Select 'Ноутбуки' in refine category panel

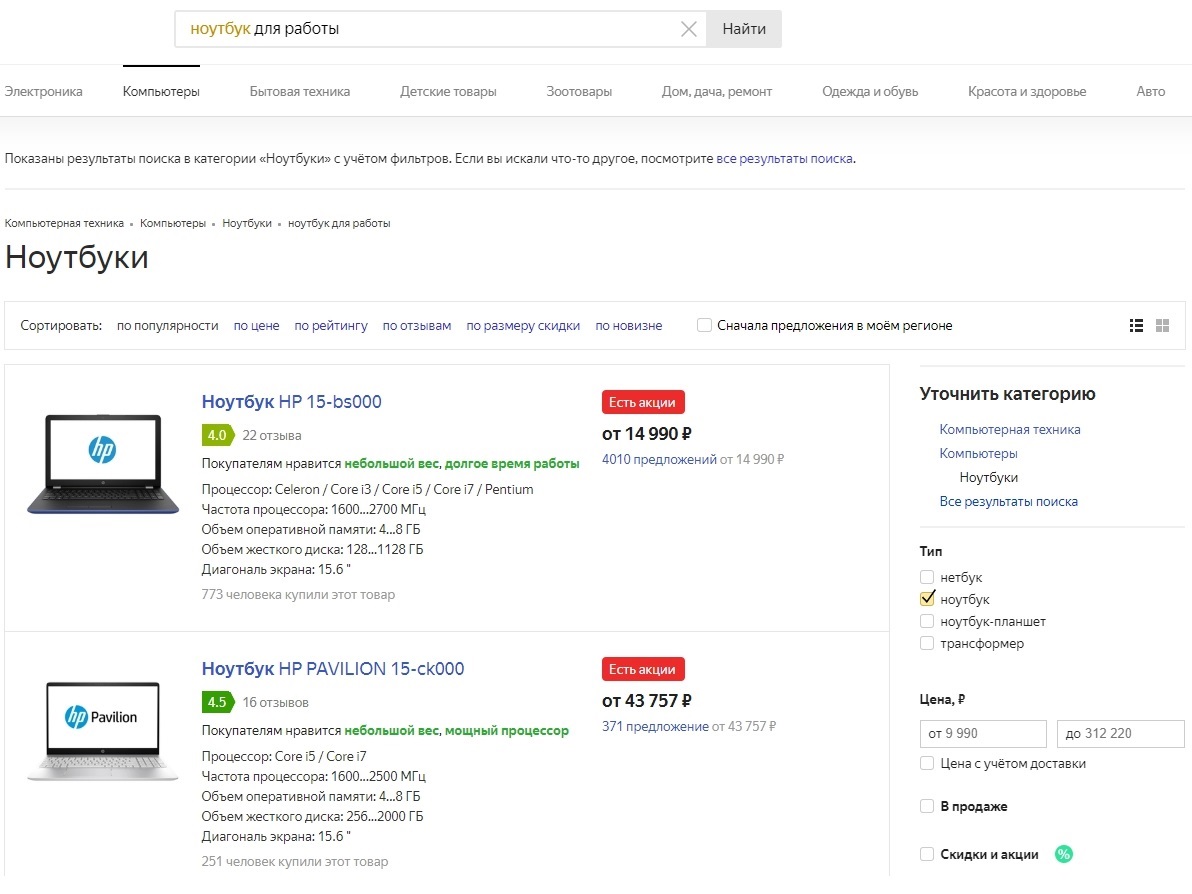[x=988, y=477]
